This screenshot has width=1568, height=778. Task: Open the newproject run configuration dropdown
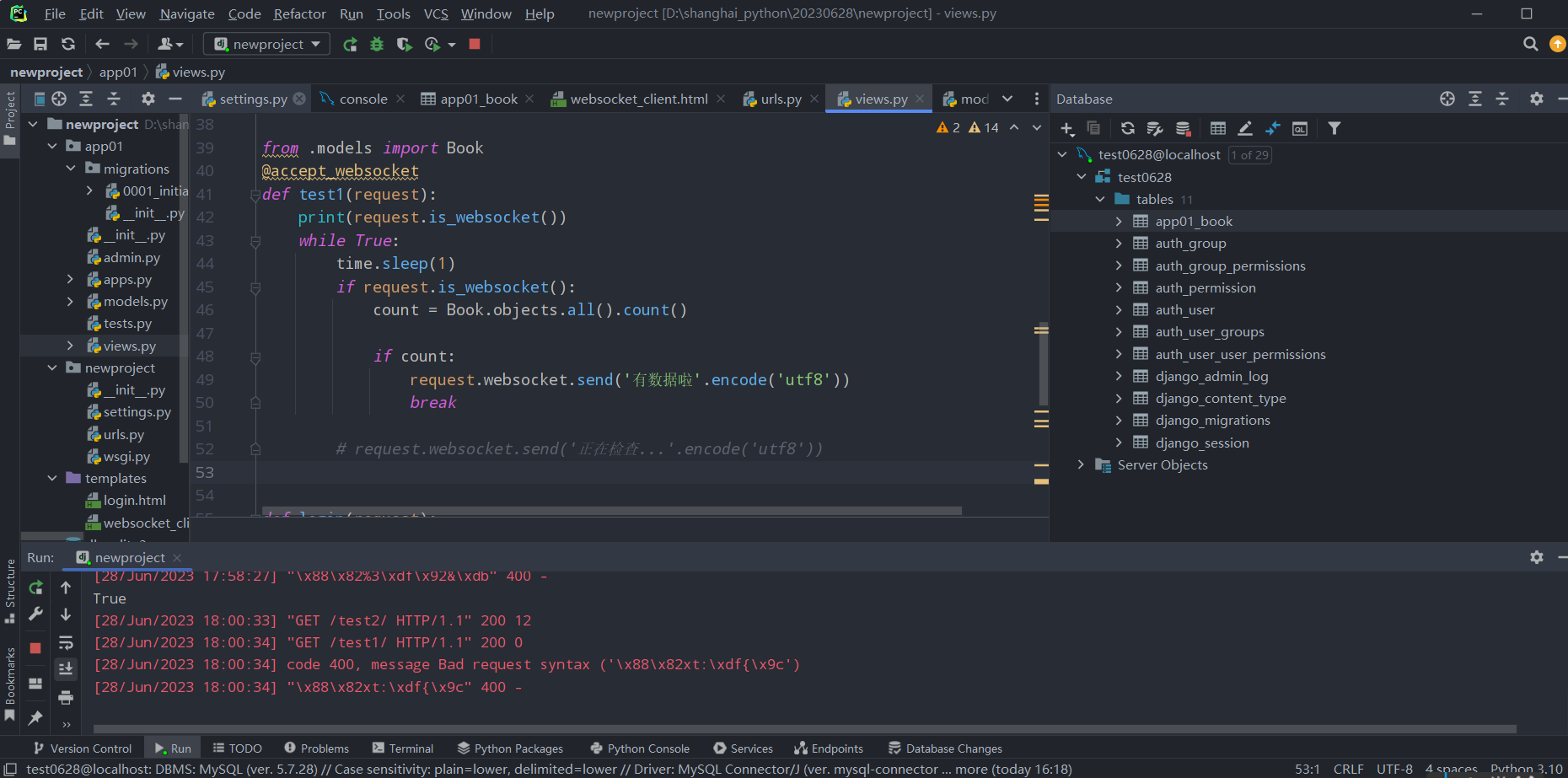268,44
